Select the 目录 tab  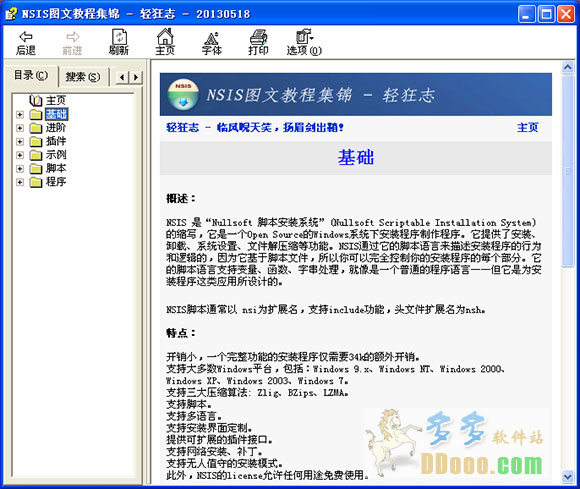(31, 75)
